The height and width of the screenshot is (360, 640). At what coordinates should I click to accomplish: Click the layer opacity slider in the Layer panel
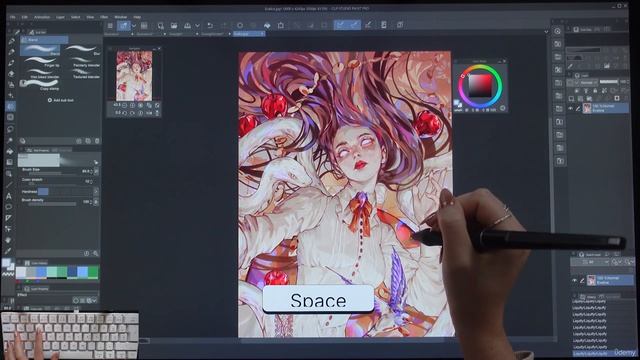point(609,82)
